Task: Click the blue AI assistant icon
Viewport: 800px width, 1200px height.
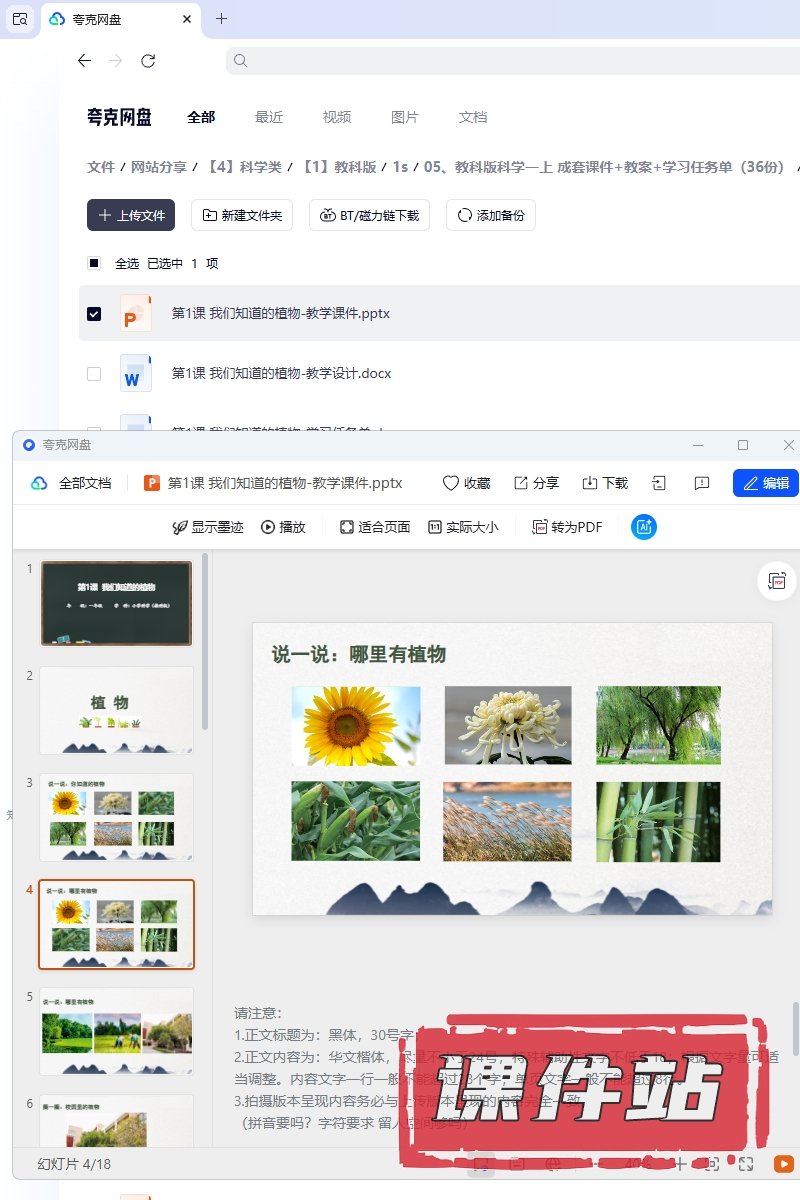Action: 644,527
